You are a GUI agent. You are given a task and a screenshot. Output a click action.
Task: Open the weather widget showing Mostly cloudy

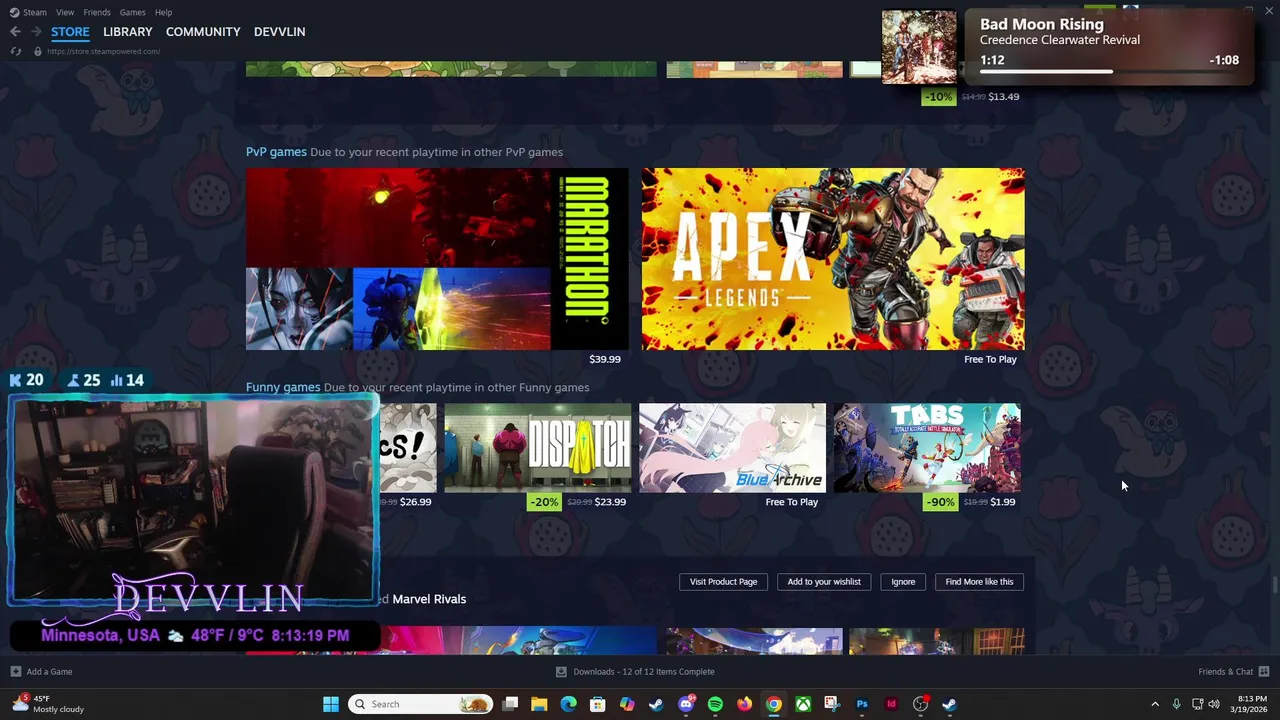(47, 704)
